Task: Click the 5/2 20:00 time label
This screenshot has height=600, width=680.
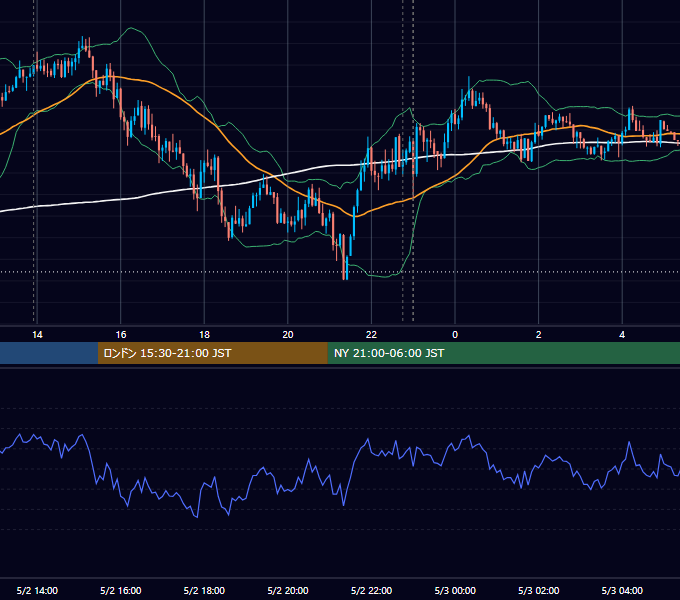Action: [x=288, y=590]
